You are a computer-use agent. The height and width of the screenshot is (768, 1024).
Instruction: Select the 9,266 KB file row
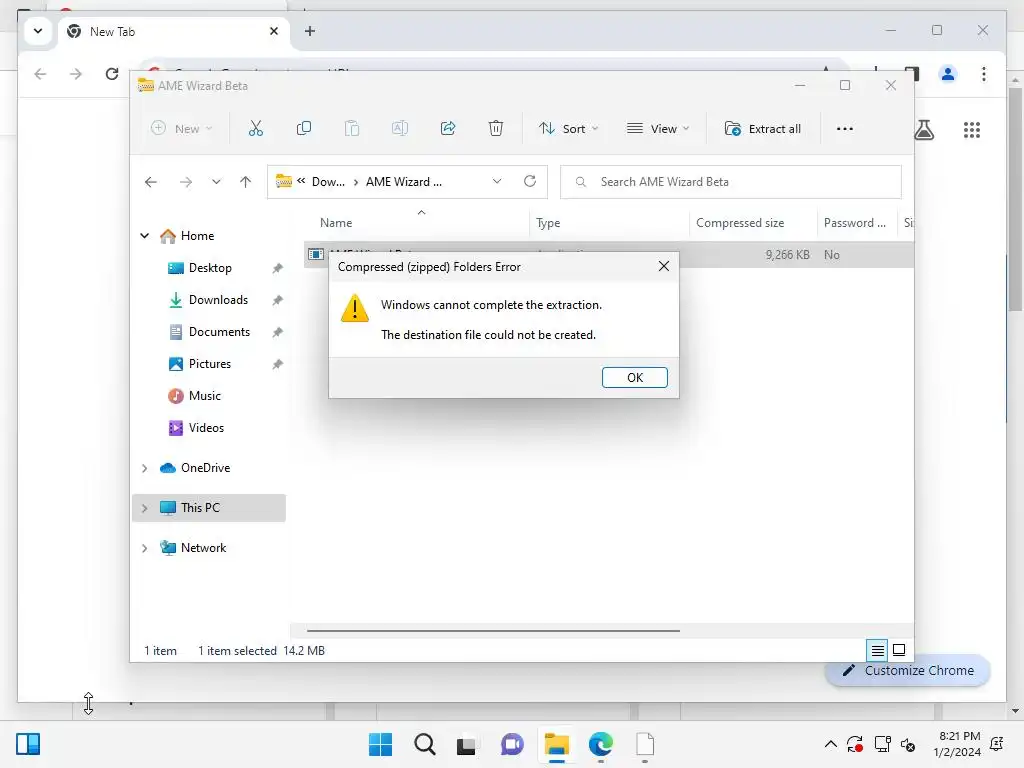(x=609, y=255)
